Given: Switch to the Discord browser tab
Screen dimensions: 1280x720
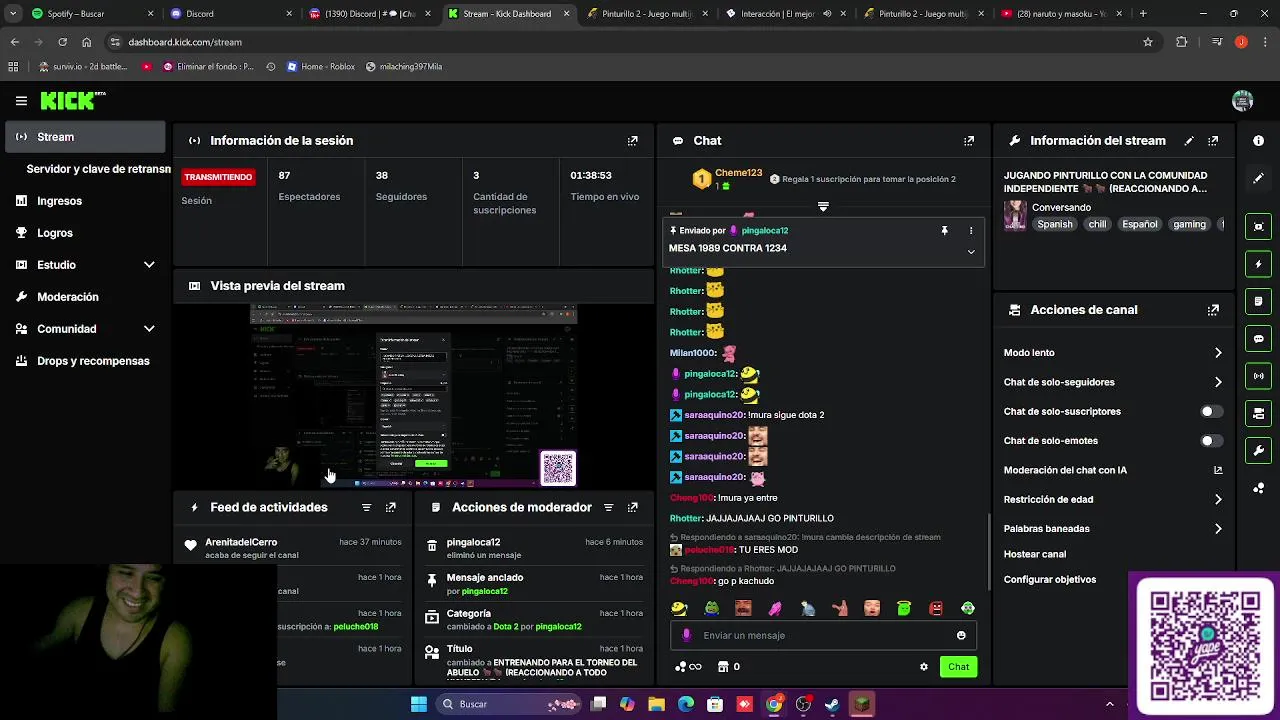Looking at the screenshot, I should coord(230,14).
